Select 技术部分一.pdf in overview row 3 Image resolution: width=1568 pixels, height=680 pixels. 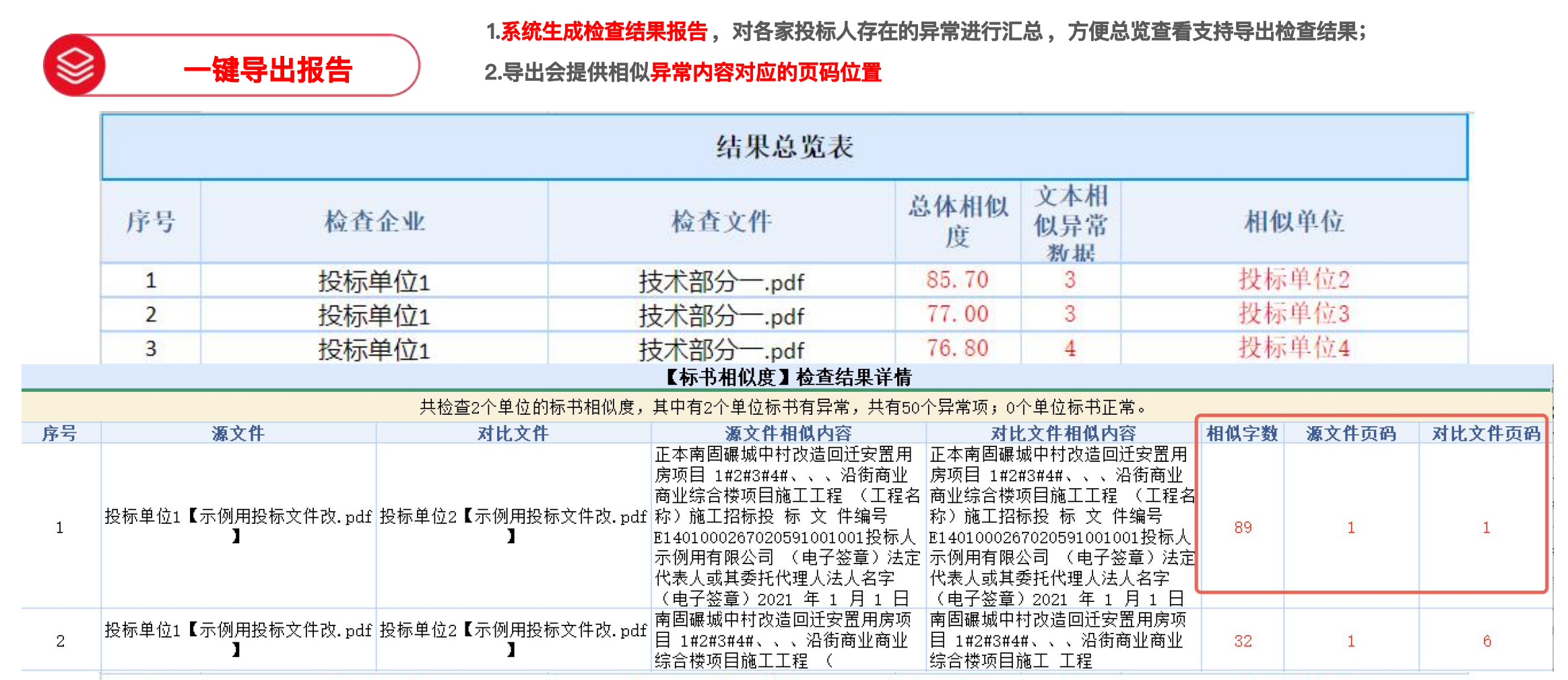click(721, 350)
